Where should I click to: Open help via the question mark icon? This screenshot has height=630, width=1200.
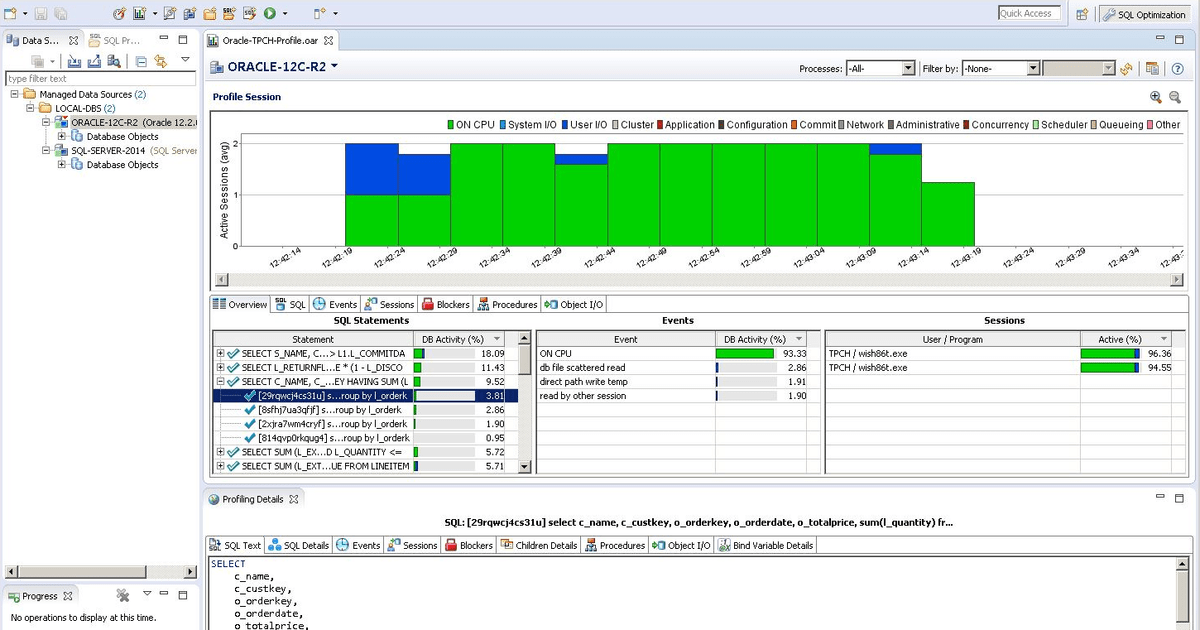pos(1178,69)
